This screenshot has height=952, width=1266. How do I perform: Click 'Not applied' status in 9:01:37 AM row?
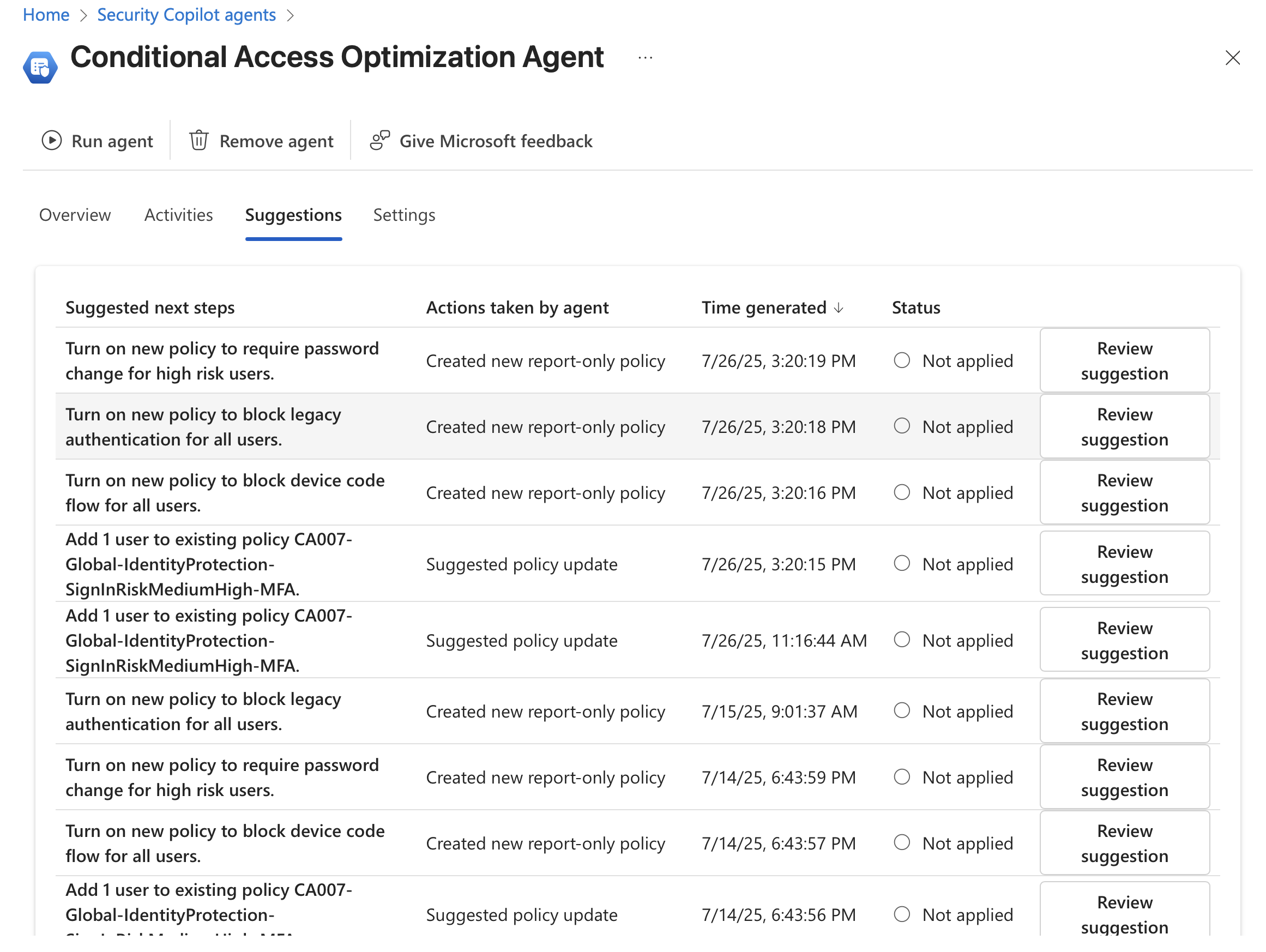pyautogui.click(x=968, y=712)
